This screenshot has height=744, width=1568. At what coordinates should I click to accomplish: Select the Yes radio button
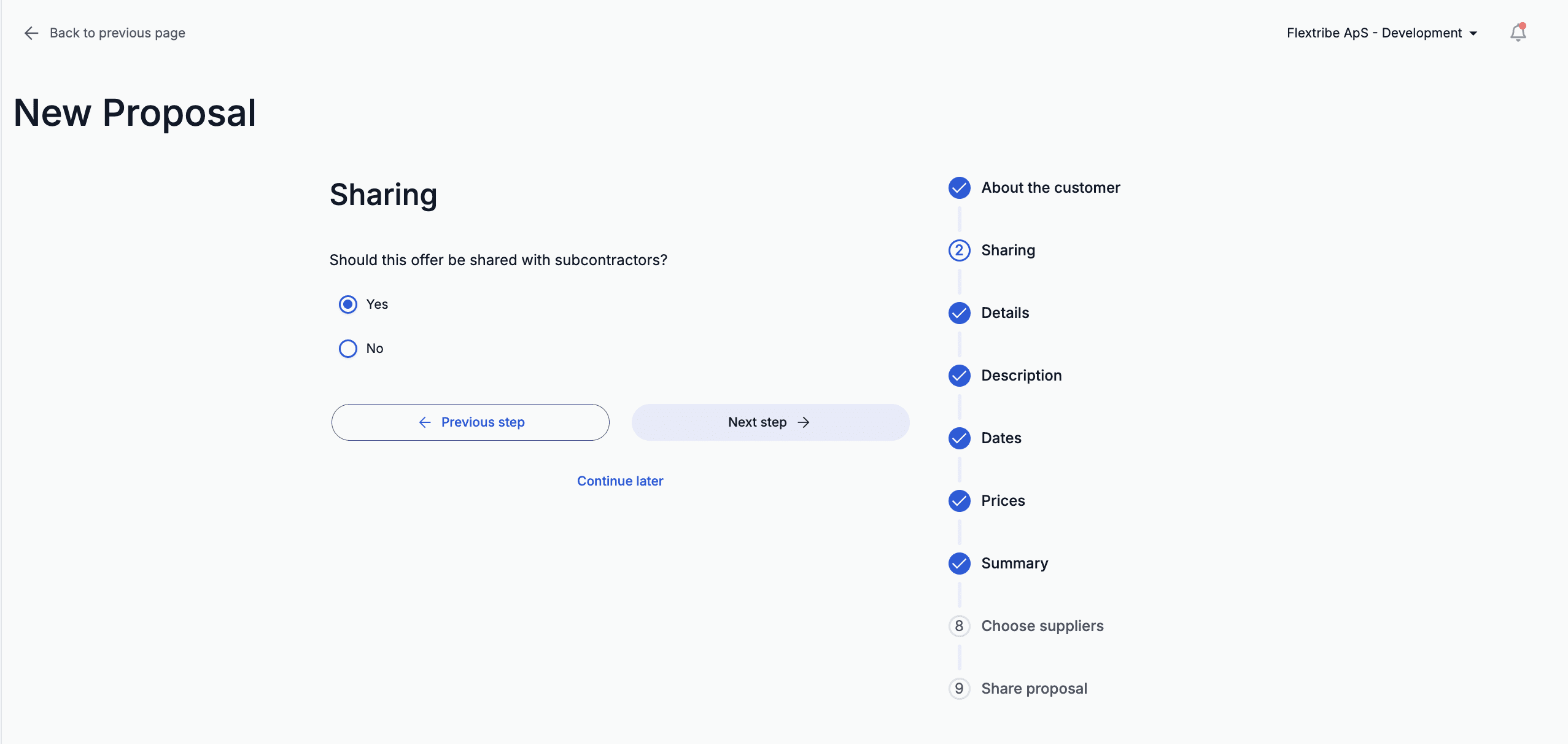(x=348, y=304)
